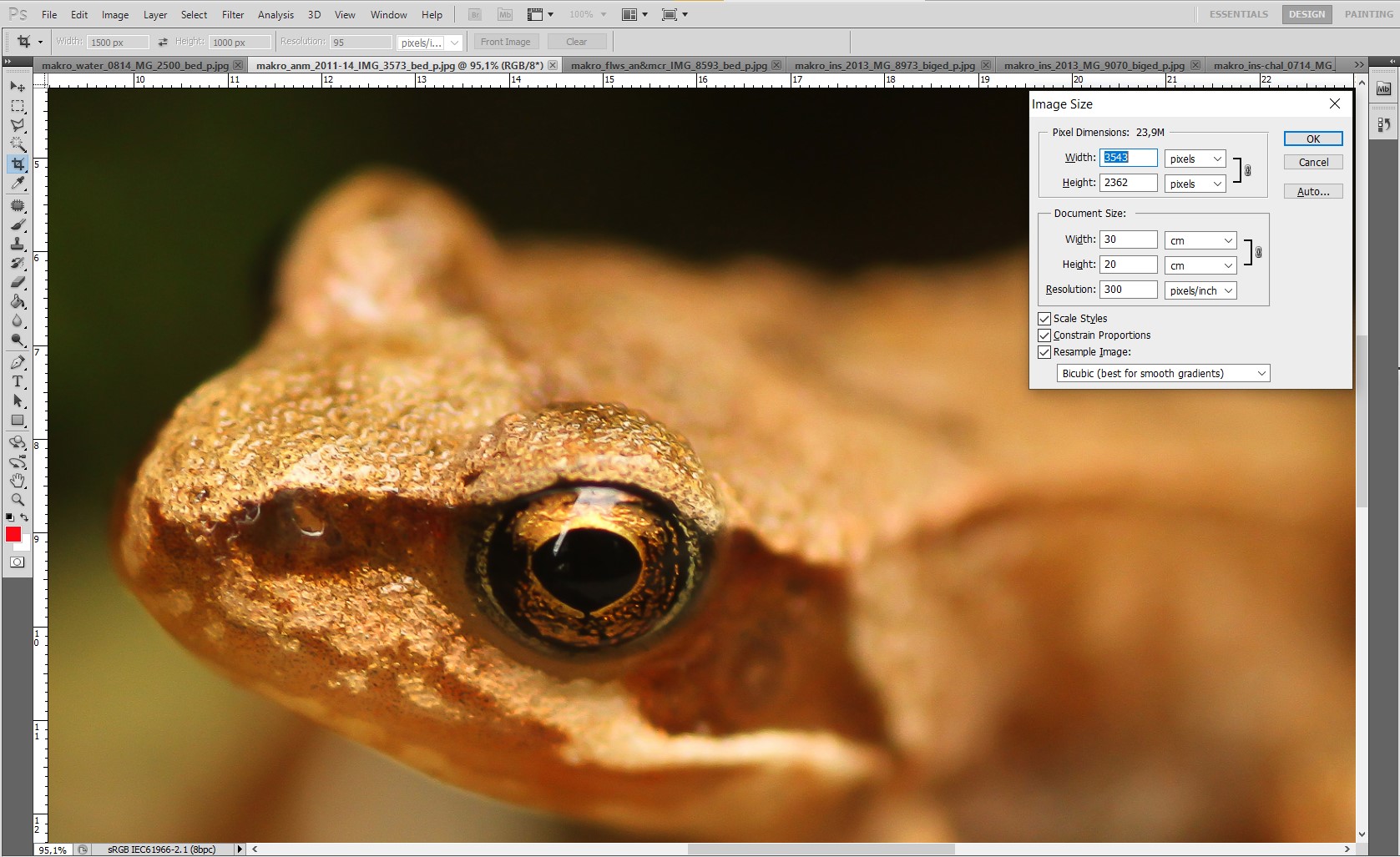Viewport: 1400px width, 857px height.
Task: Select the Eraser tool
Action: pos(18,283)
